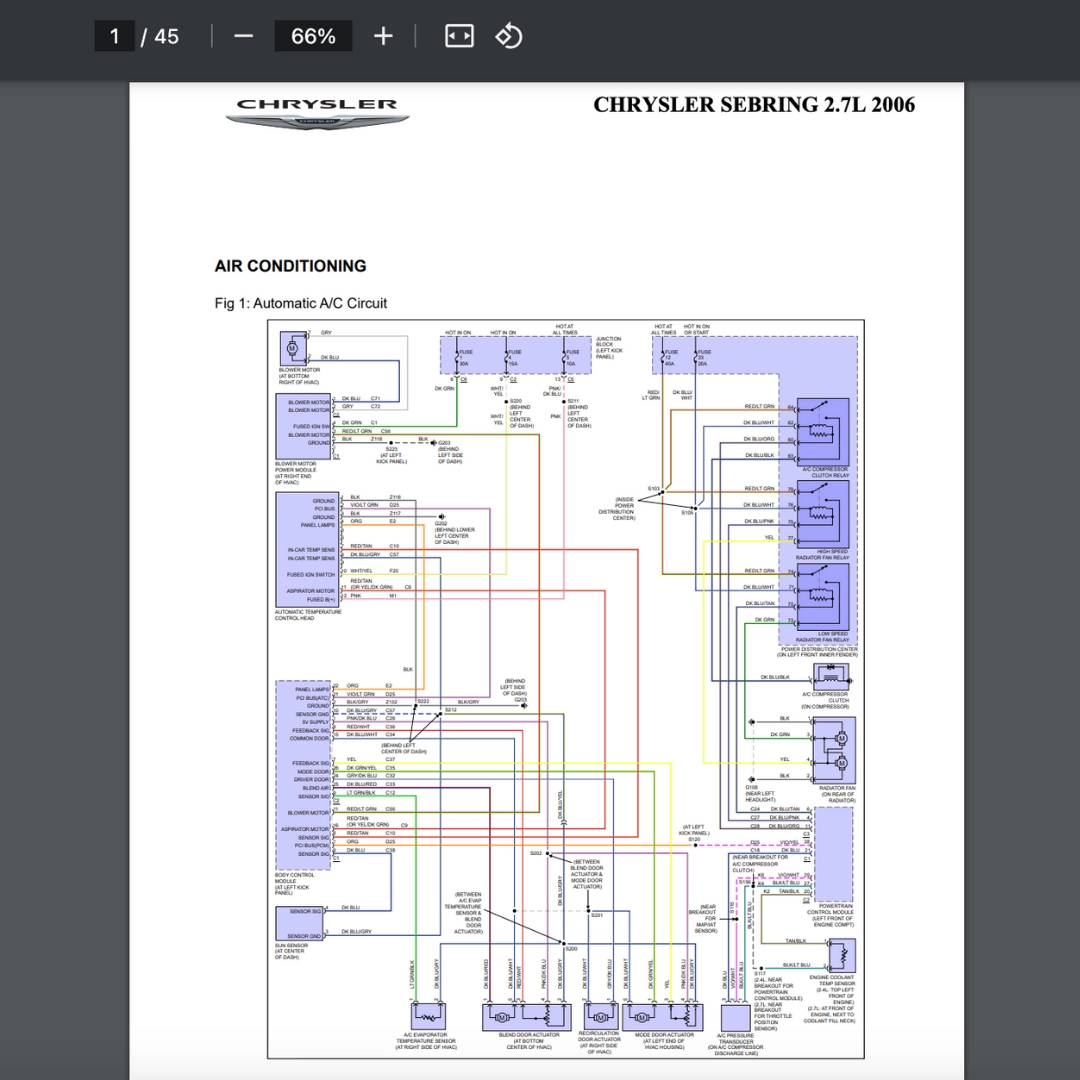This screenshot has width=1080, height=1080.
Task: Click the Low Speed Radiator Fan Relay
Action: (x=822, y=596)
